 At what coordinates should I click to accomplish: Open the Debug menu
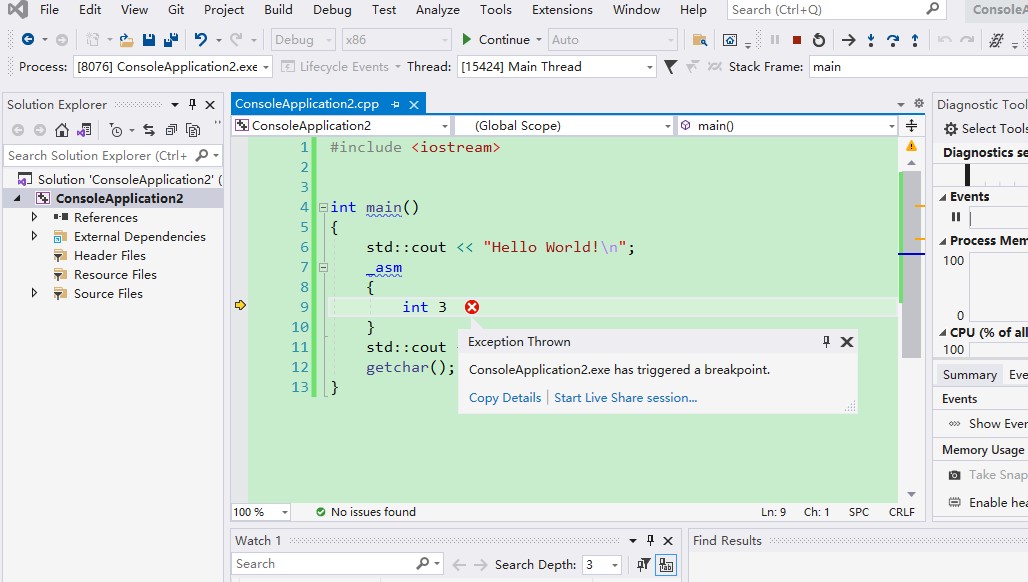coord(332,10)
